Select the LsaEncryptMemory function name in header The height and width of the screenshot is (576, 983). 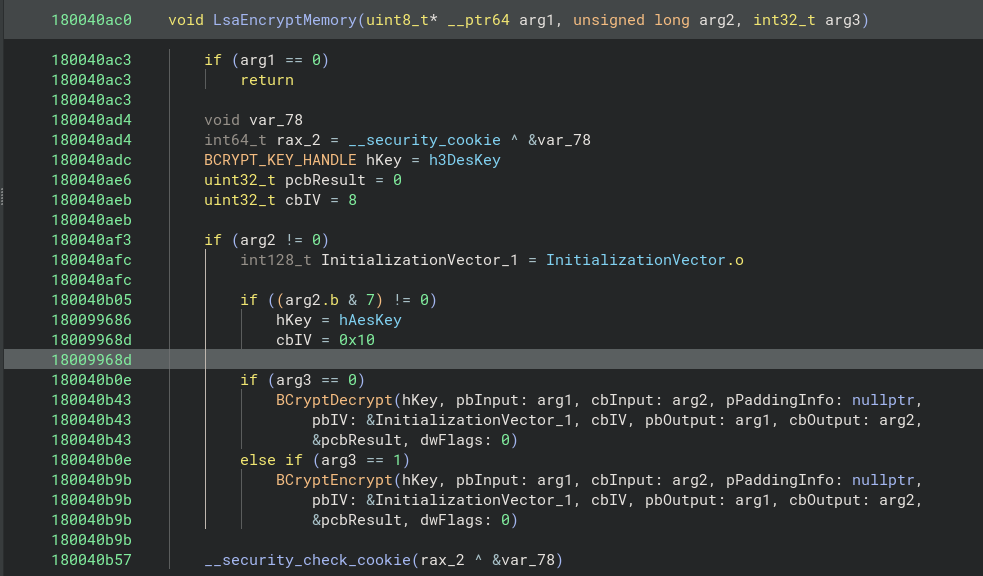coord(285,20)
